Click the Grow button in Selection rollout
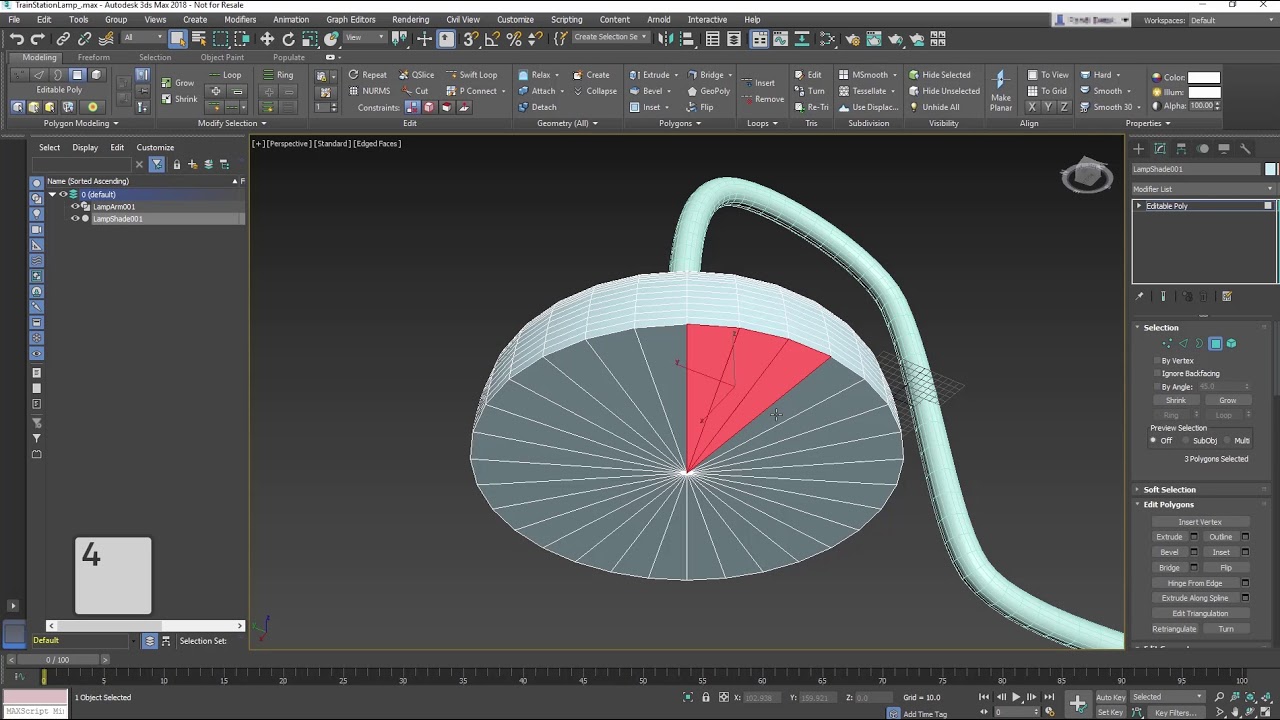Viewport: 1280px width, 720px height. (1227, 401)
